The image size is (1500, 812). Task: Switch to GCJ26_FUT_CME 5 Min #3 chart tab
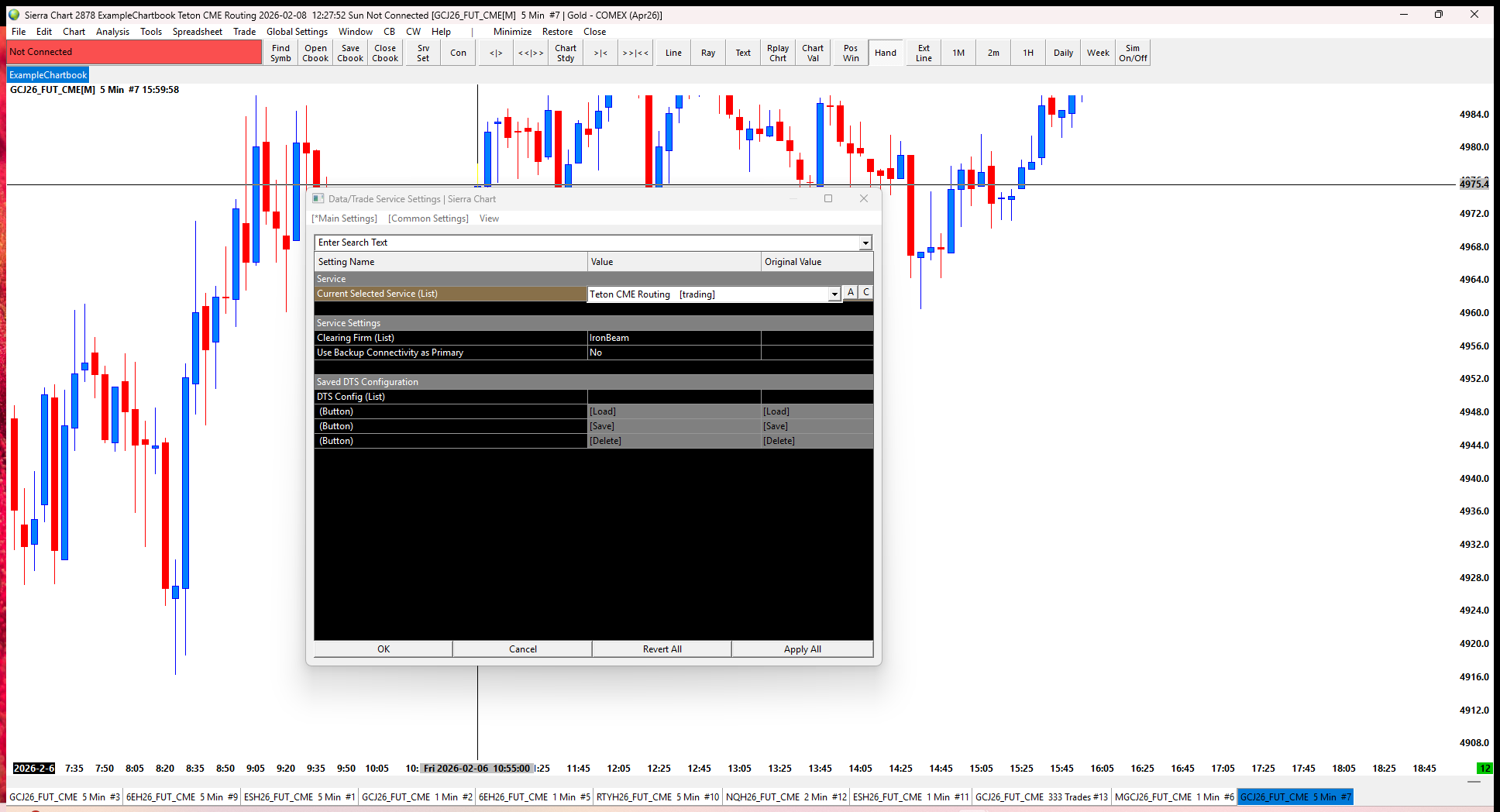[x=64, y=797]
